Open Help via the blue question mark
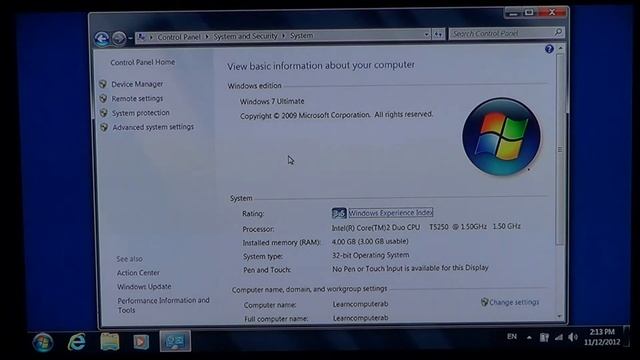Screen dimensions: 640x360 coord(549,49)
